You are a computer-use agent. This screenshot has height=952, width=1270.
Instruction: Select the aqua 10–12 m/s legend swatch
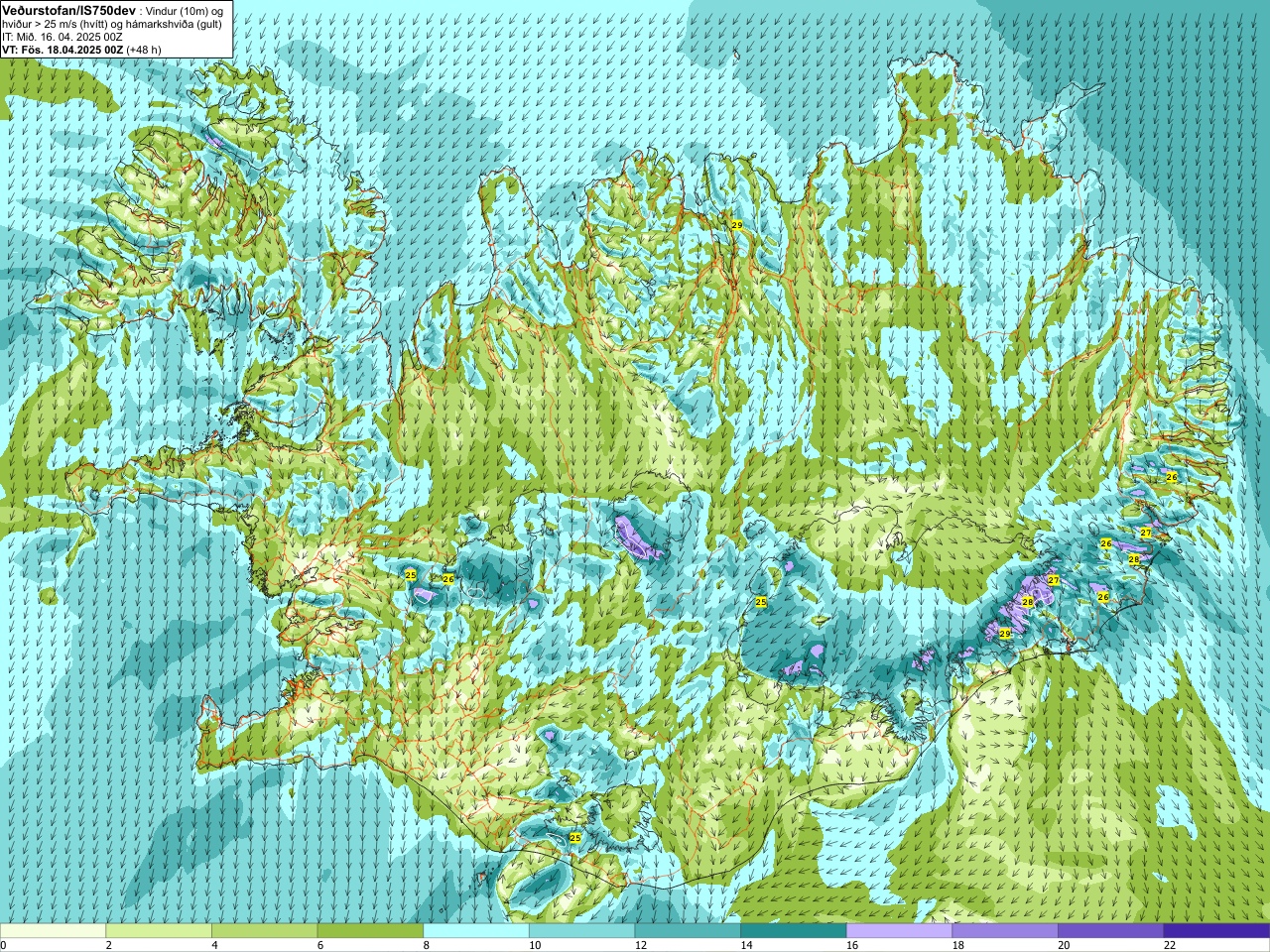tap(581, 931)
